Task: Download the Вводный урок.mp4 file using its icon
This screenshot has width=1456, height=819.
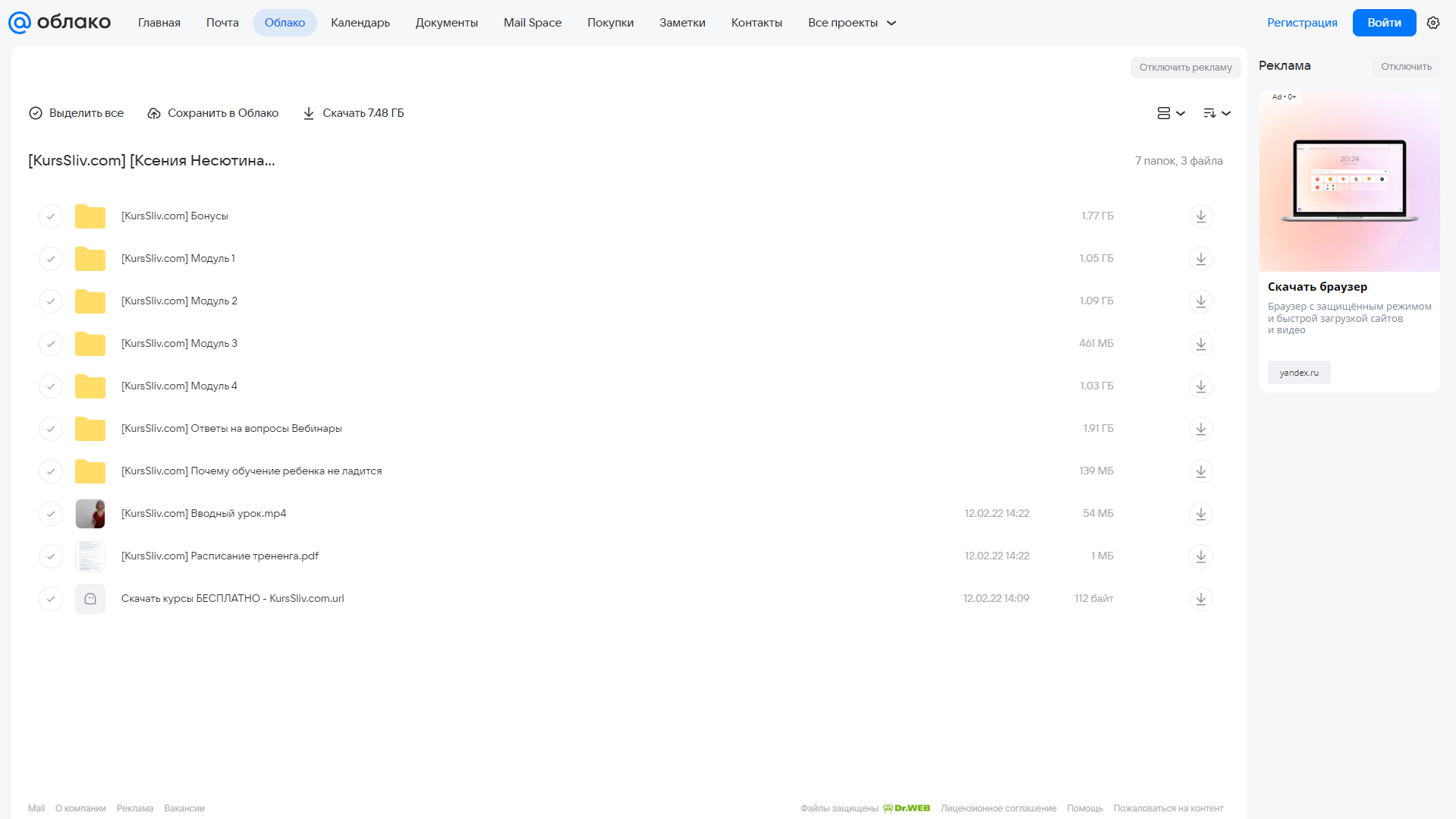Action: pos(1200,514)
